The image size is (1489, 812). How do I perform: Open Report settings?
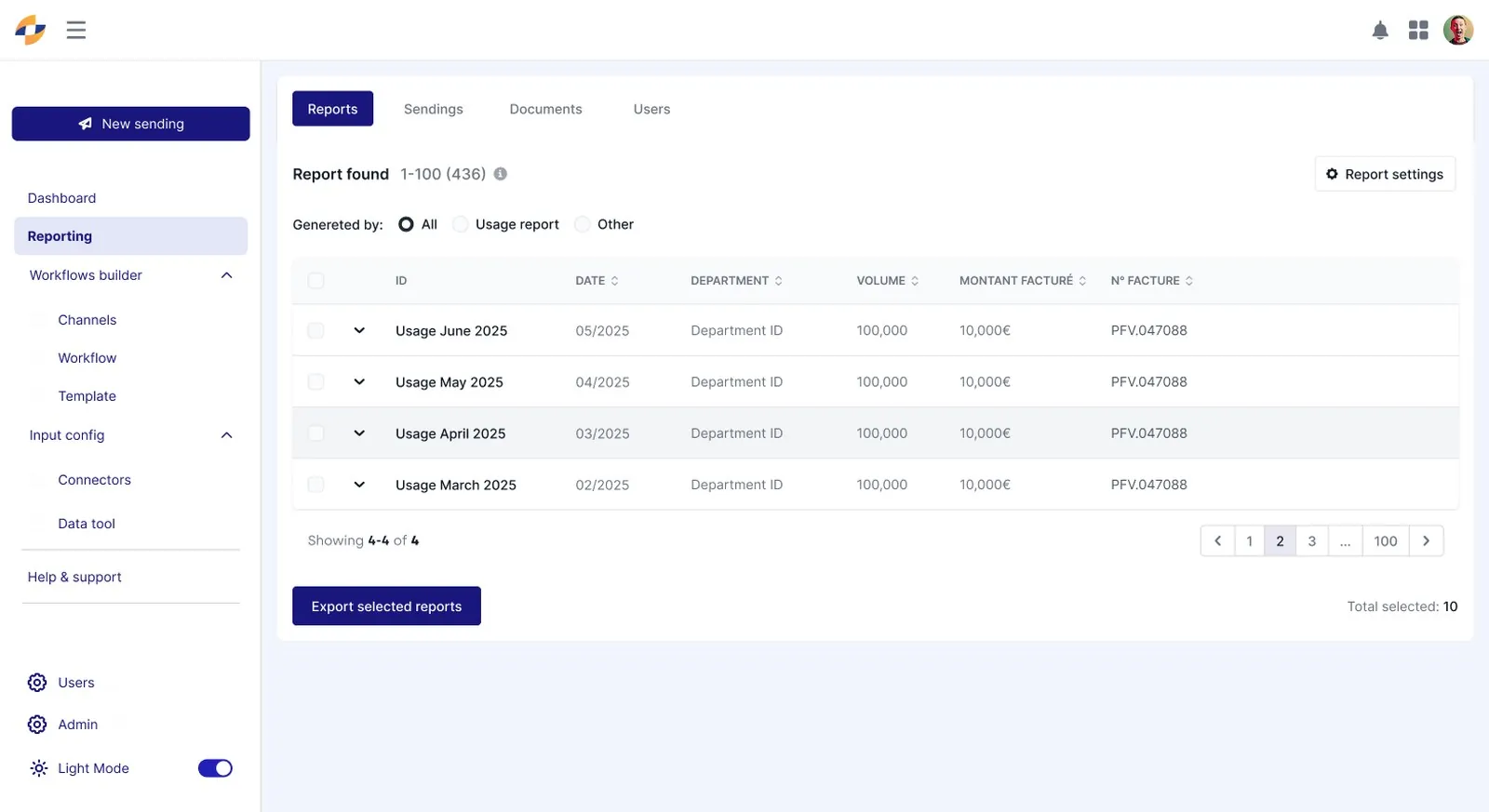[x=1385, y=174]
